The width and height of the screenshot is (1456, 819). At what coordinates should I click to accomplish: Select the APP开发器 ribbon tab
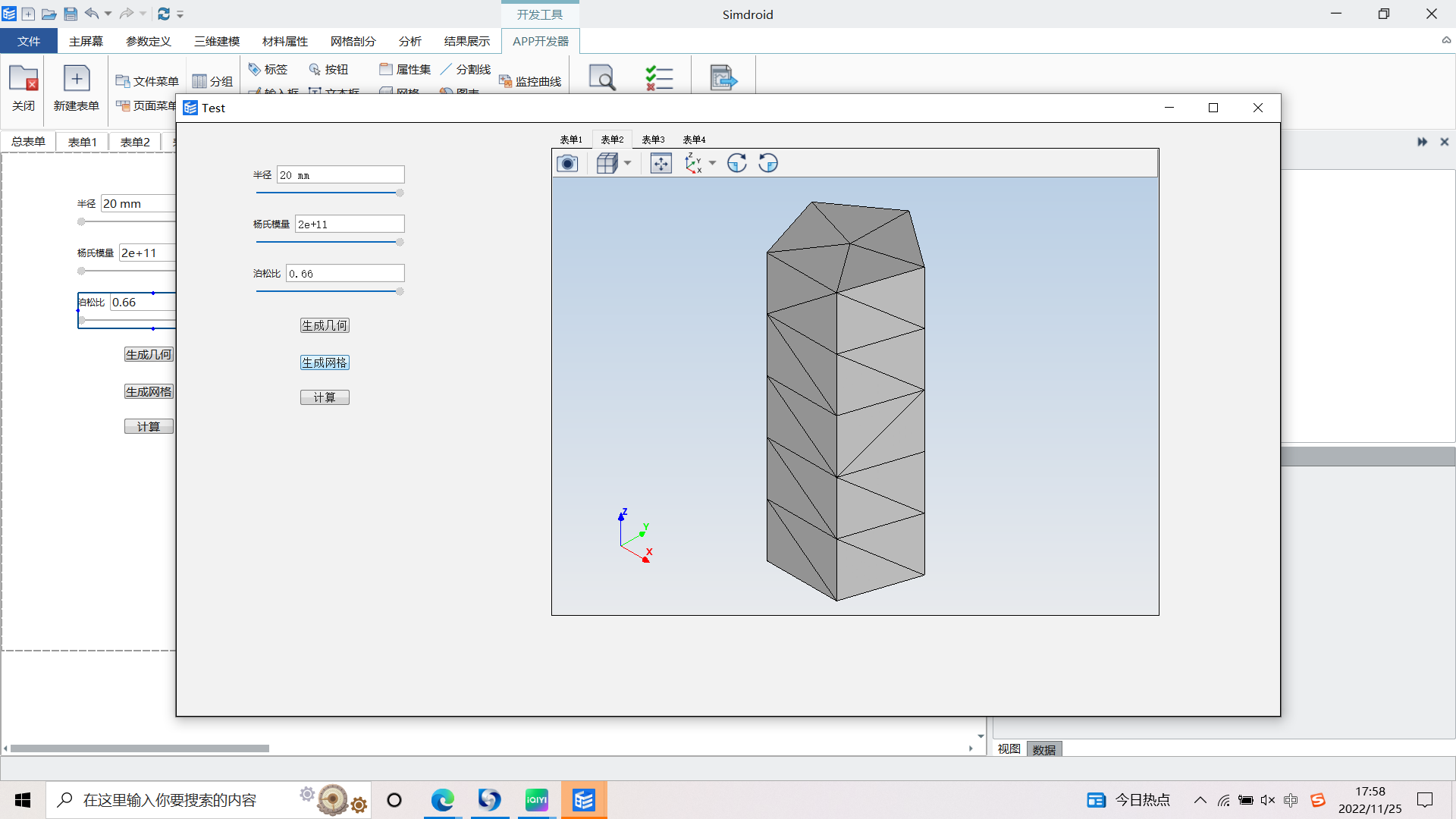pos(541,41)
